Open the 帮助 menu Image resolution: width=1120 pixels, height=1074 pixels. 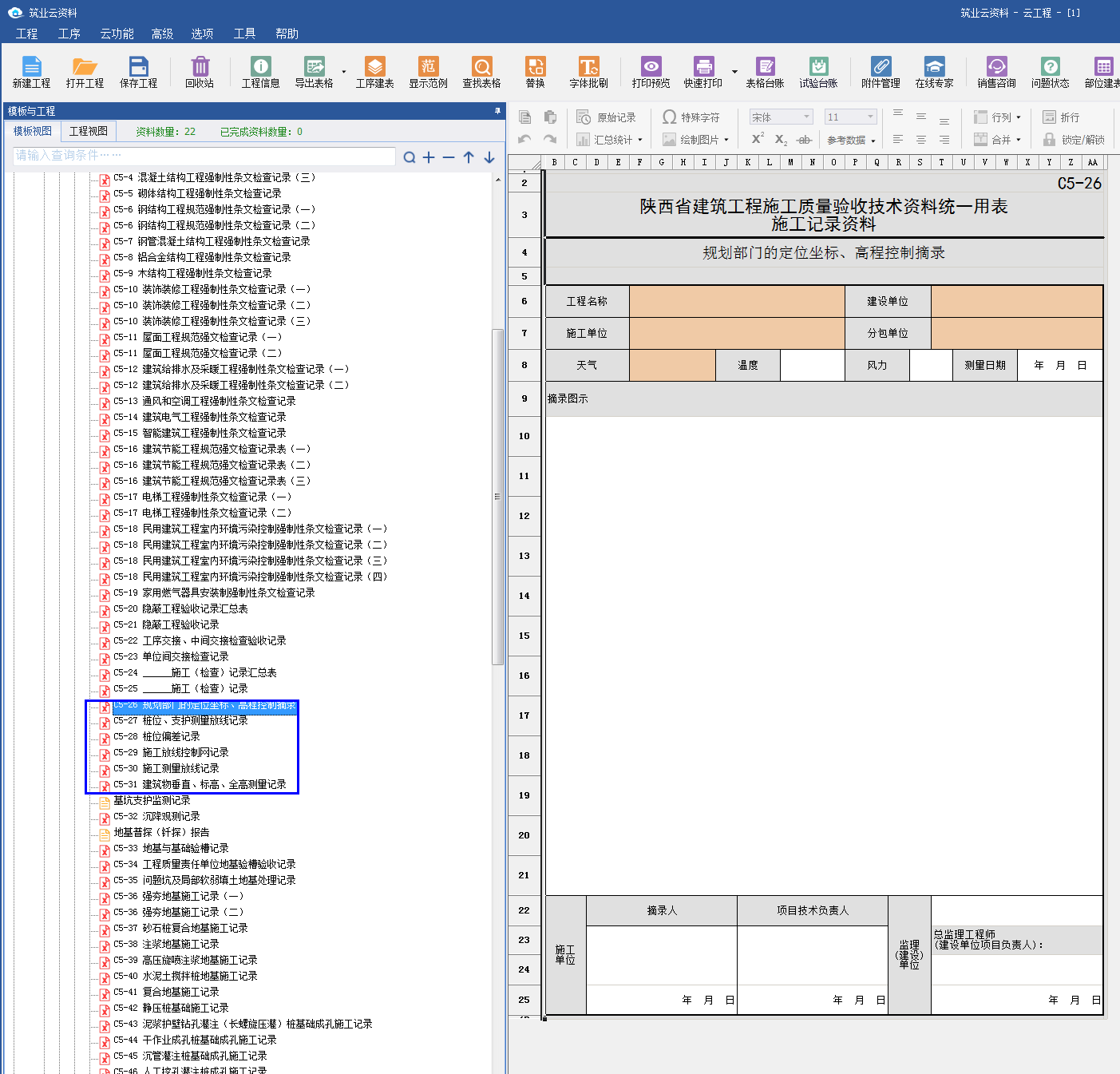point(287,34)
